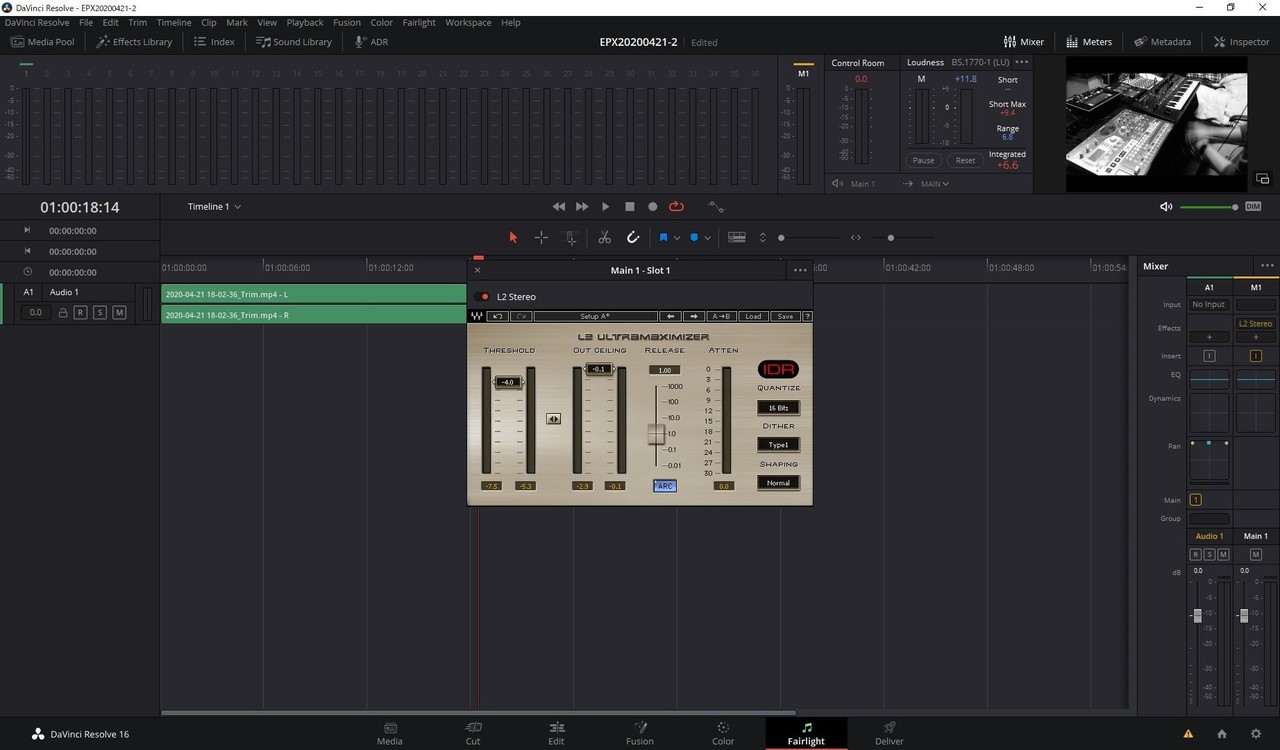Click the speaker volume icon

coord(1166,207)
